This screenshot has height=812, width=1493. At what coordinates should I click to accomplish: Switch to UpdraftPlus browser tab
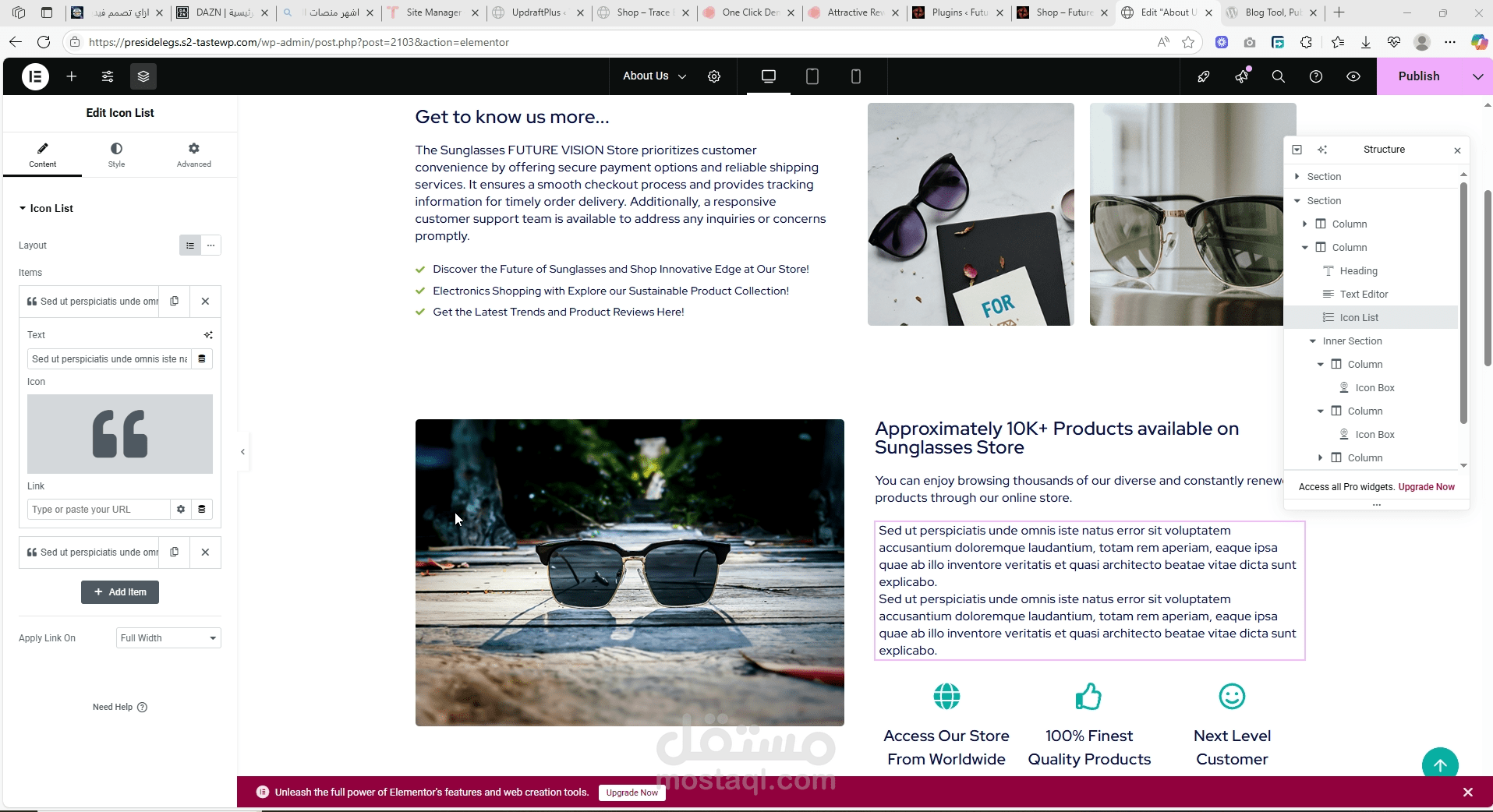(539, 12)
